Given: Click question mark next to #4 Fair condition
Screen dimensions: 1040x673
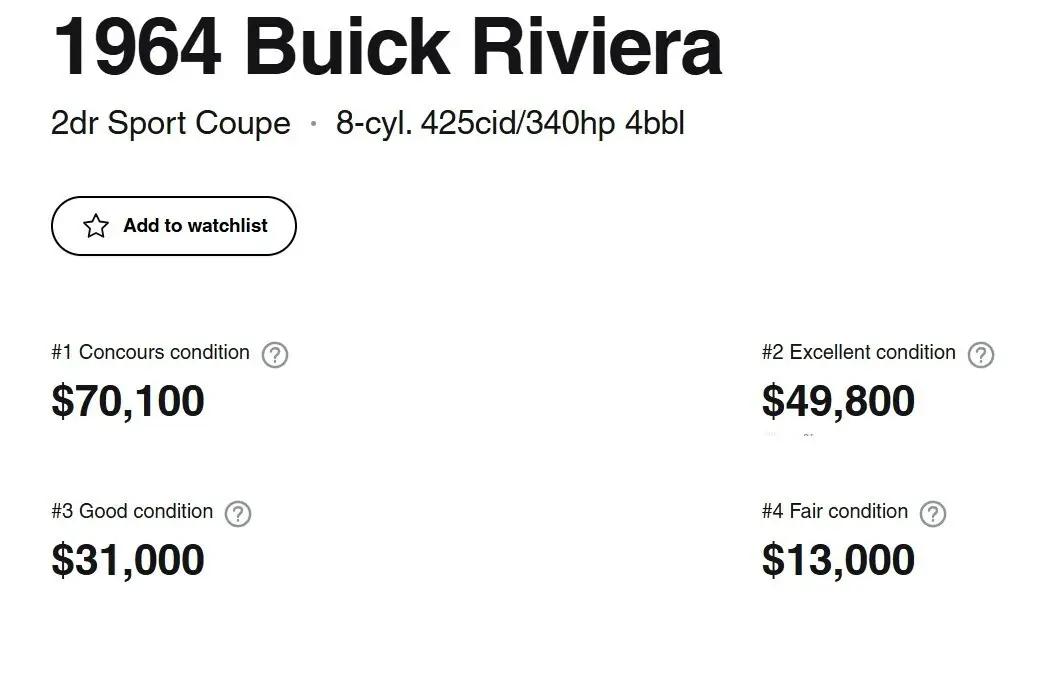Looking at the screenshot, I should pyautogui.click(x=933, y=514).
